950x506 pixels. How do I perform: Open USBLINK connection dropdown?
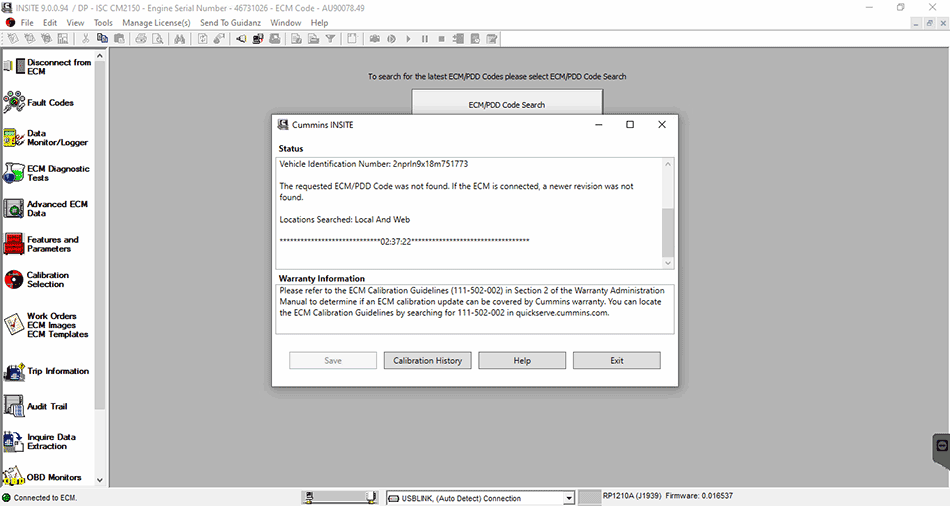[x=568, y=498]
